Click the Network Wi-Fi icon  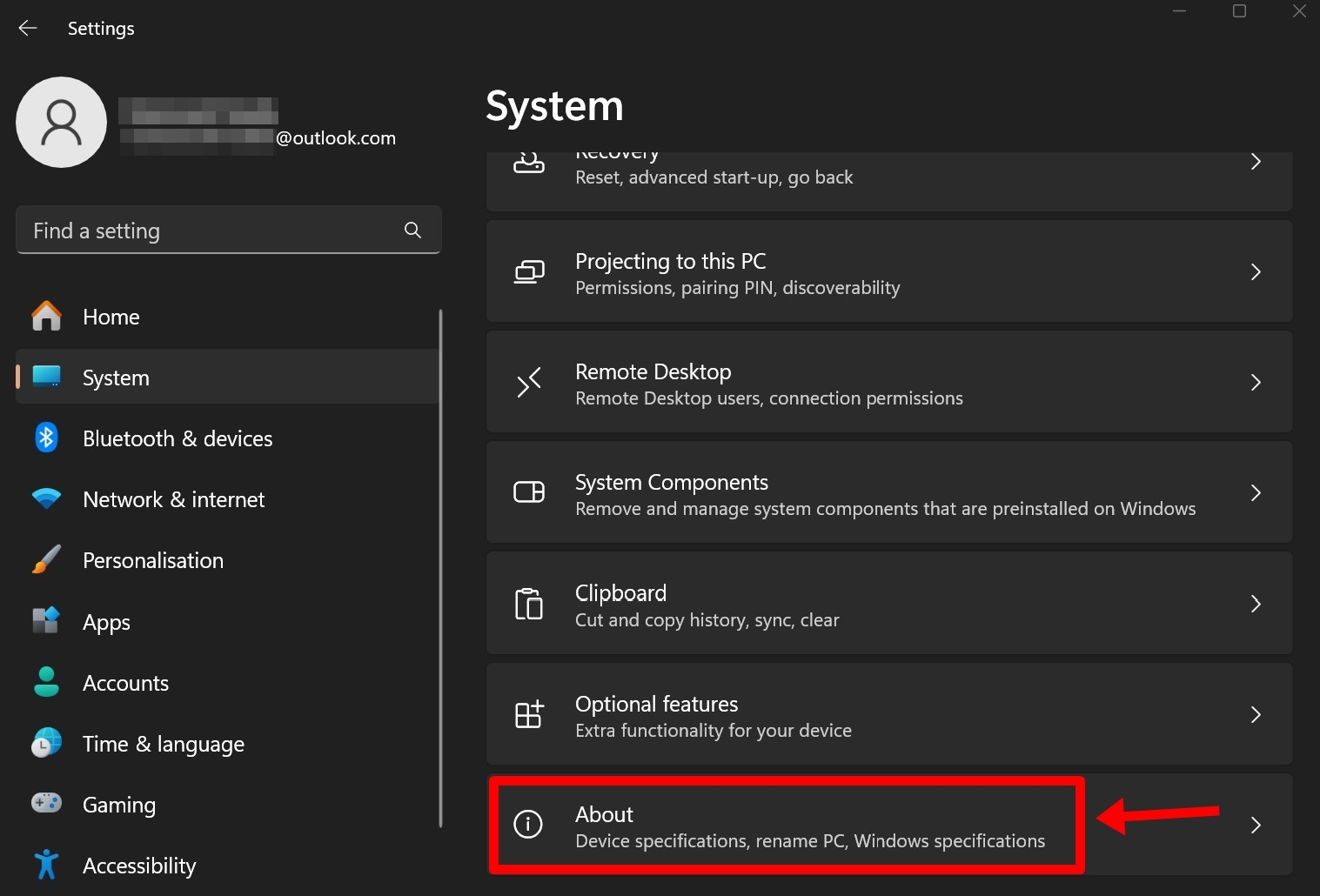click(x=46, y=498)
